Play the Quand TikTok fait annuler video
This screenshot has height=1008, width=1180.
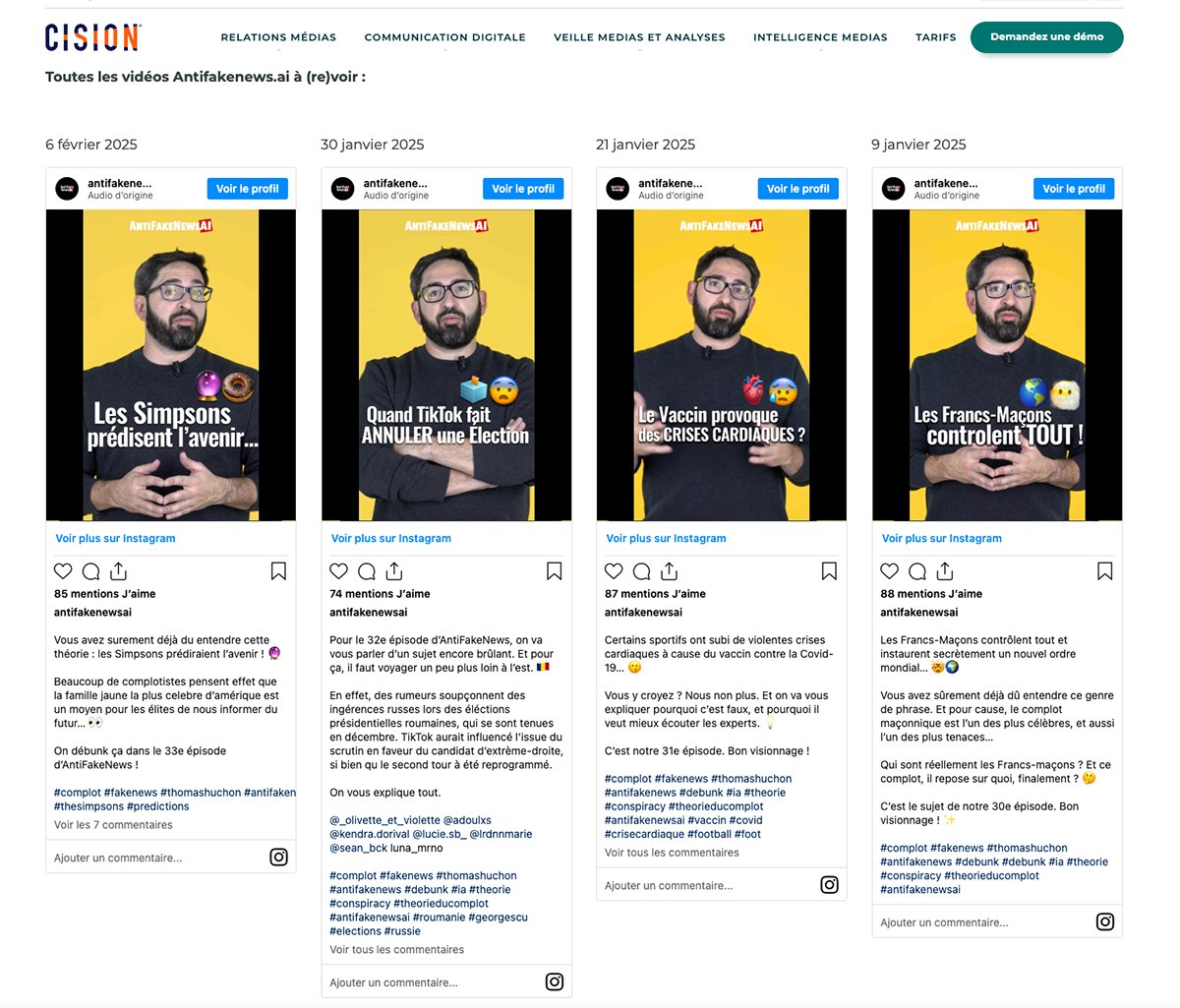pos(446,365)
